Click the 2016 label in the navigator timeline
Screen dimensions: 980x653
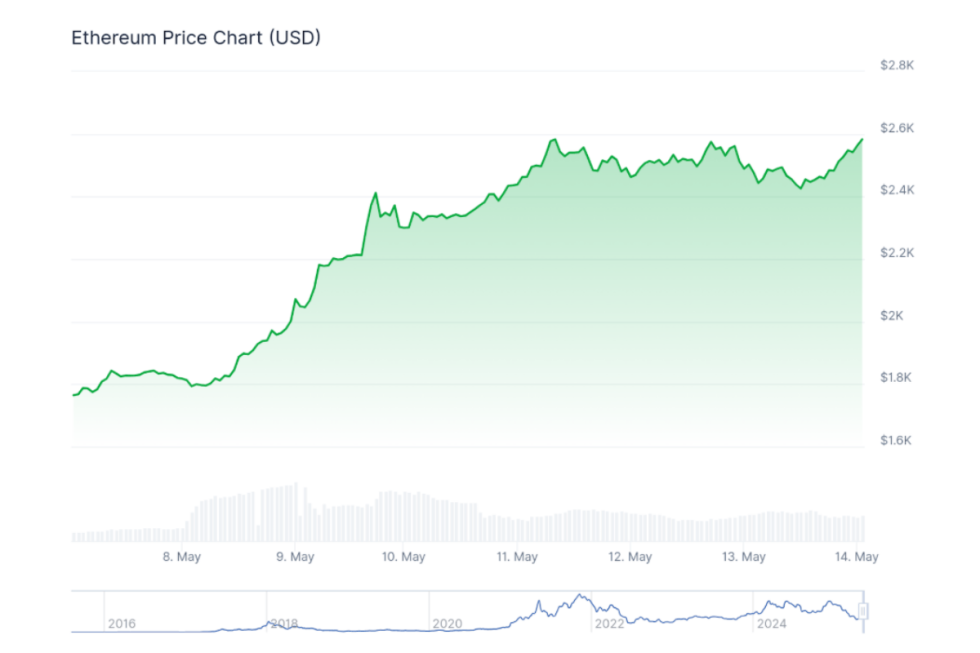(121, 623)
